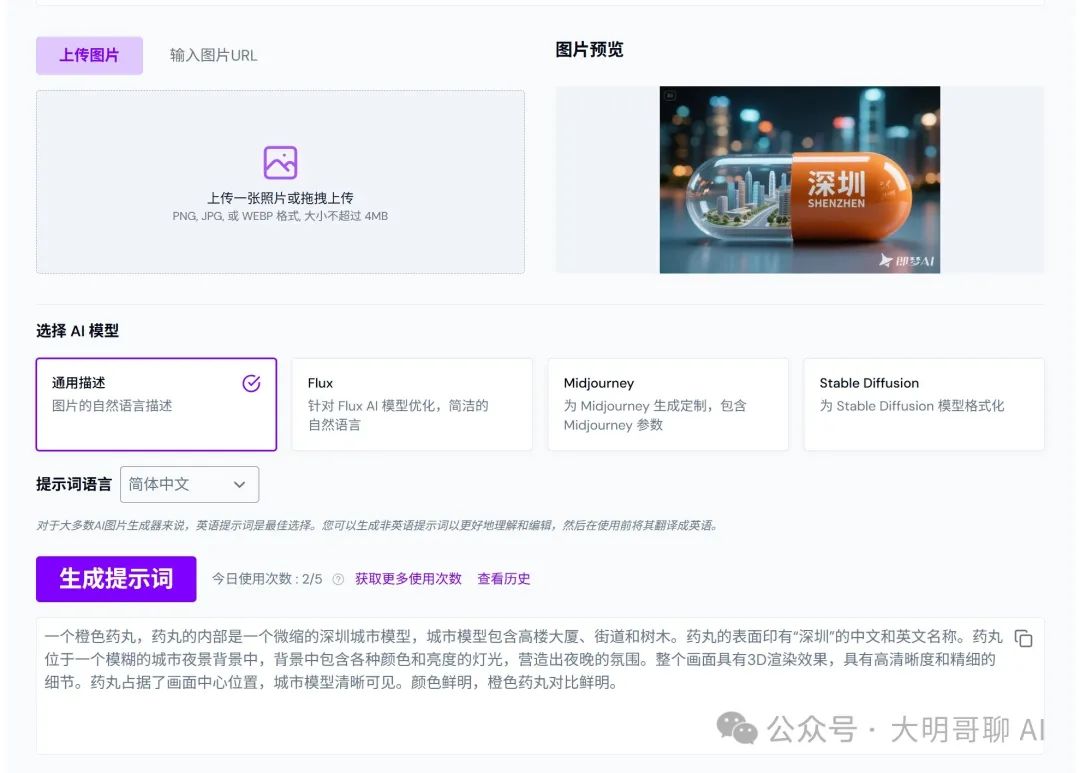Switch to the 上传图片 tab

[x=90, y=55]
